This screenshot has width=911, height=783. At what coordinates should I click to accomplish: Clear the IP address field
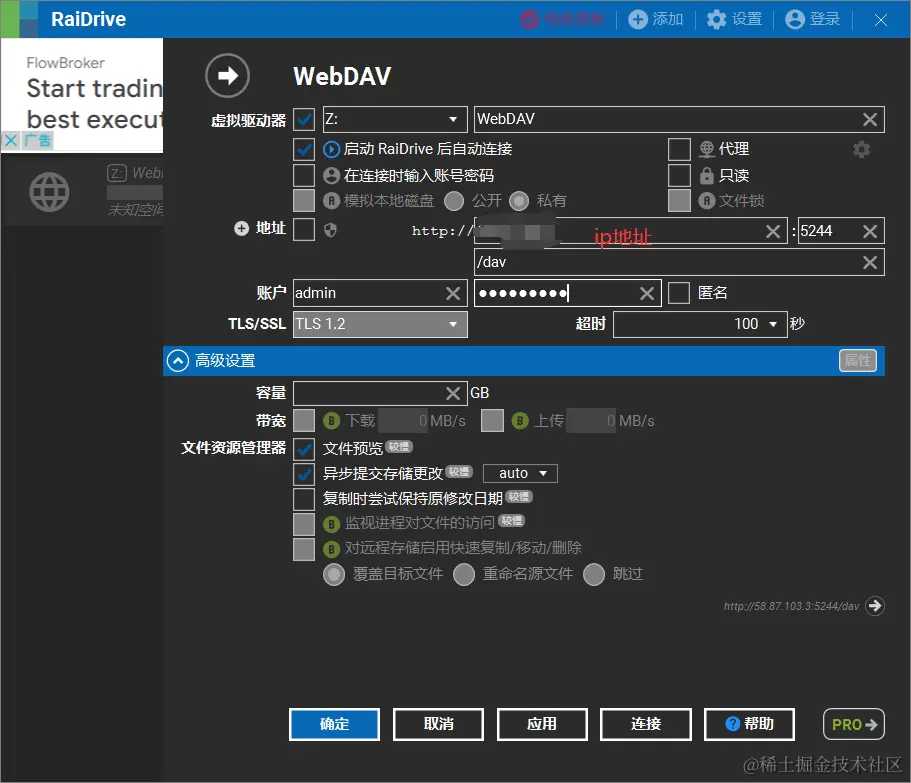[773, 231]
